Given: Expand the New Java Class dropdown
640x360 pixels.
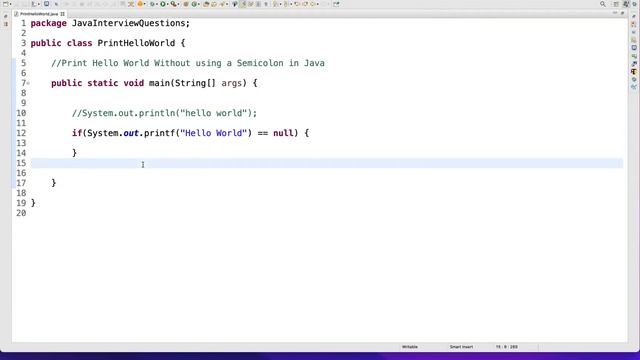Looking at the screenshot, I should coord(199,4).
